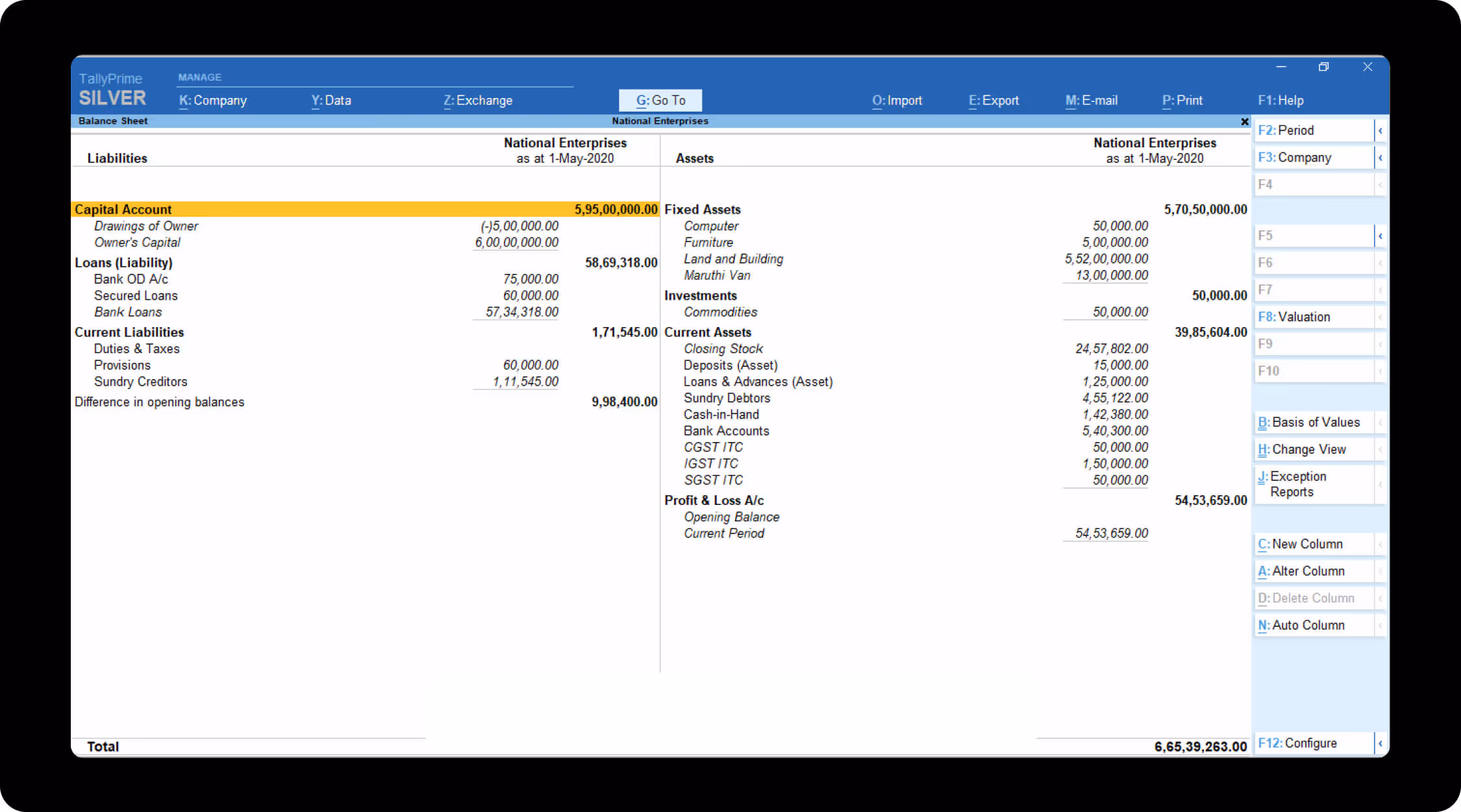
Task: Import data using O: Import
Action: pos(897,100)
